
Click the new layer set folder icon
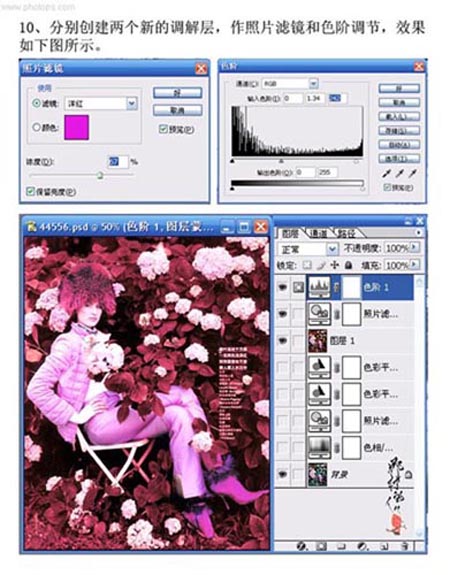point(341,546)
